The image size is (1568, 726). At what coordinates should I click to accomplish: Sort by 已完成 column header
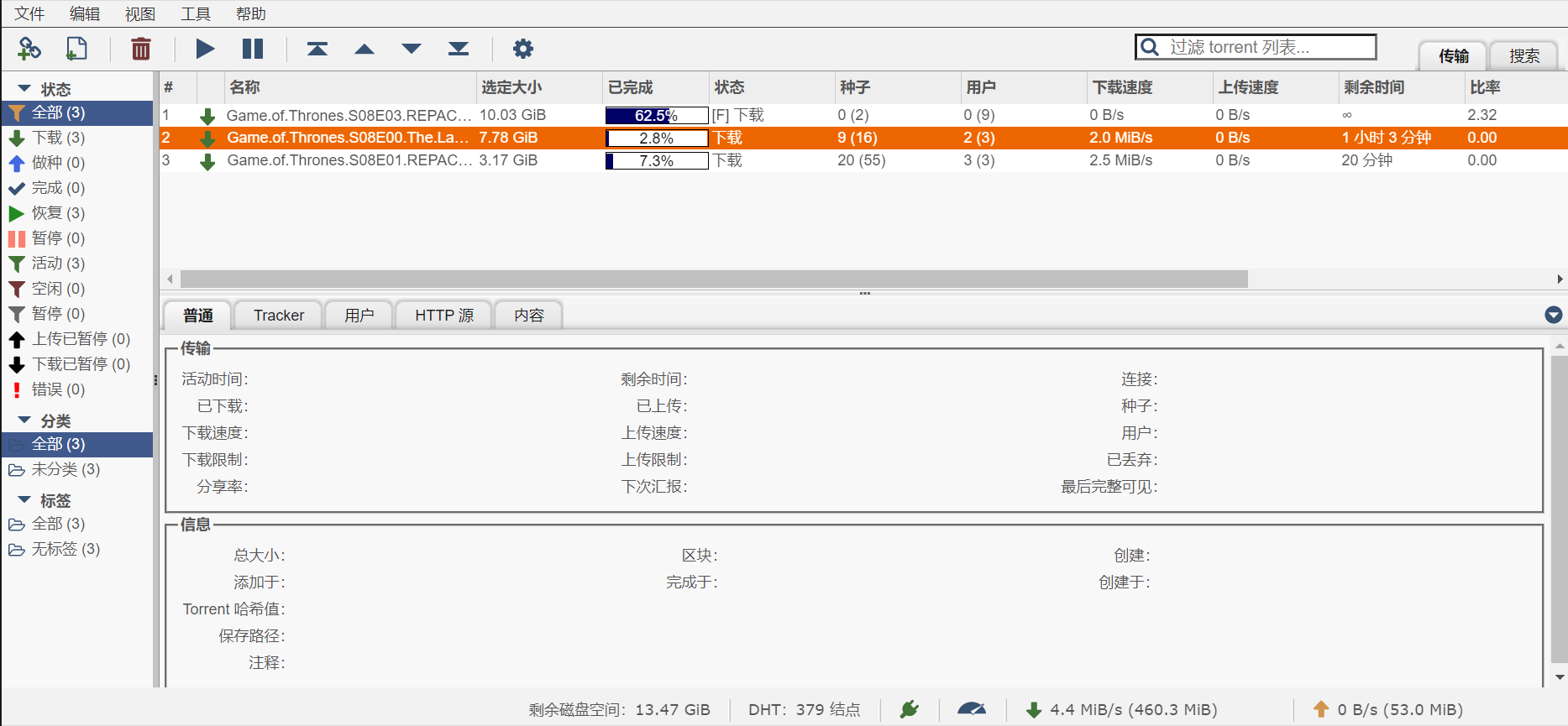[656, 87]
